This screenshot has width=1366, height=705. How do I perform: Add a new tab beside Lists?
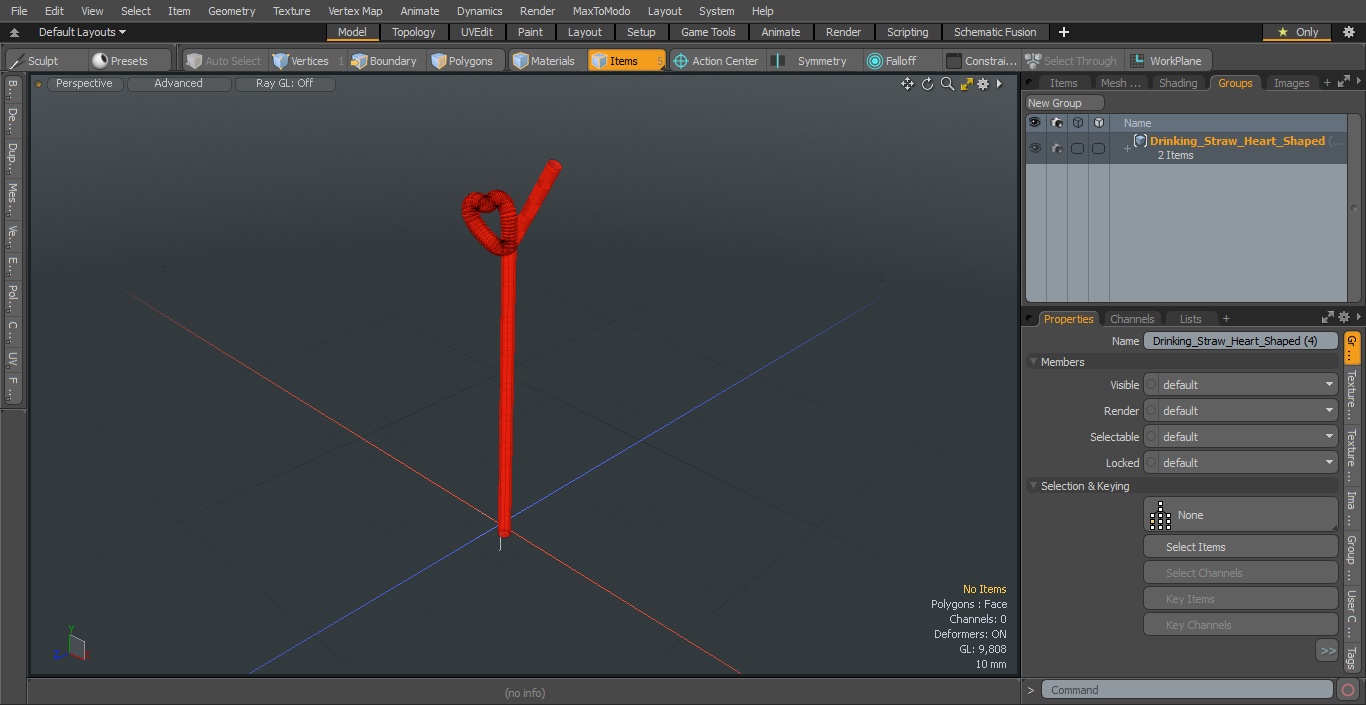click(1226, 319)
